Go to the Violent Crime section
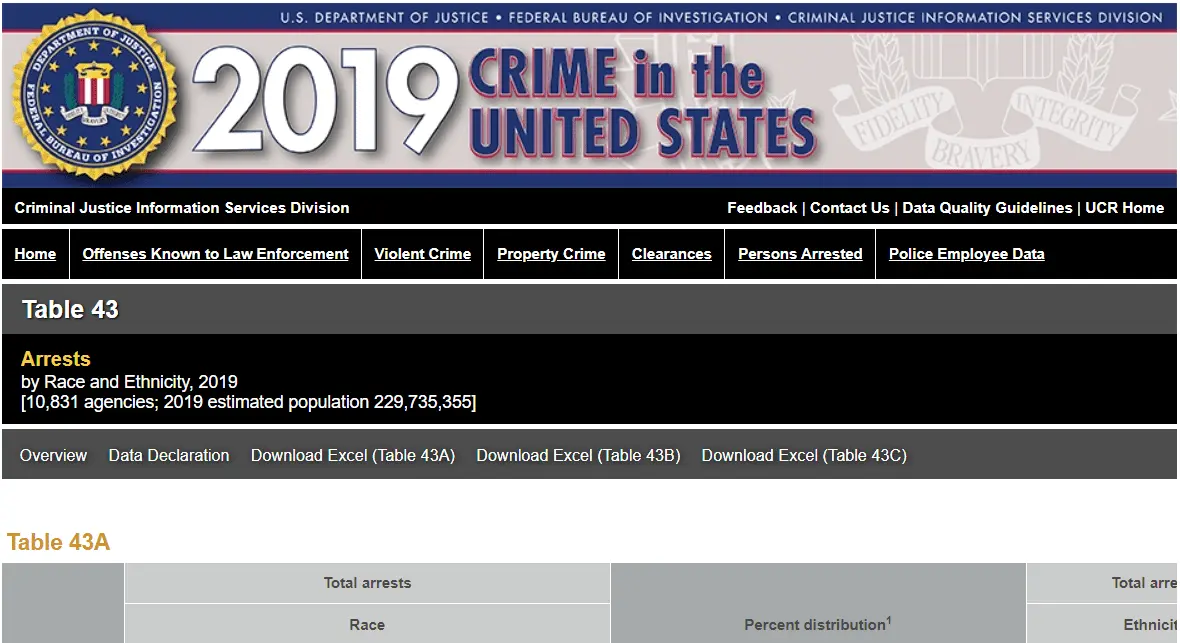The image size is (1180, 643). [422, 254]
